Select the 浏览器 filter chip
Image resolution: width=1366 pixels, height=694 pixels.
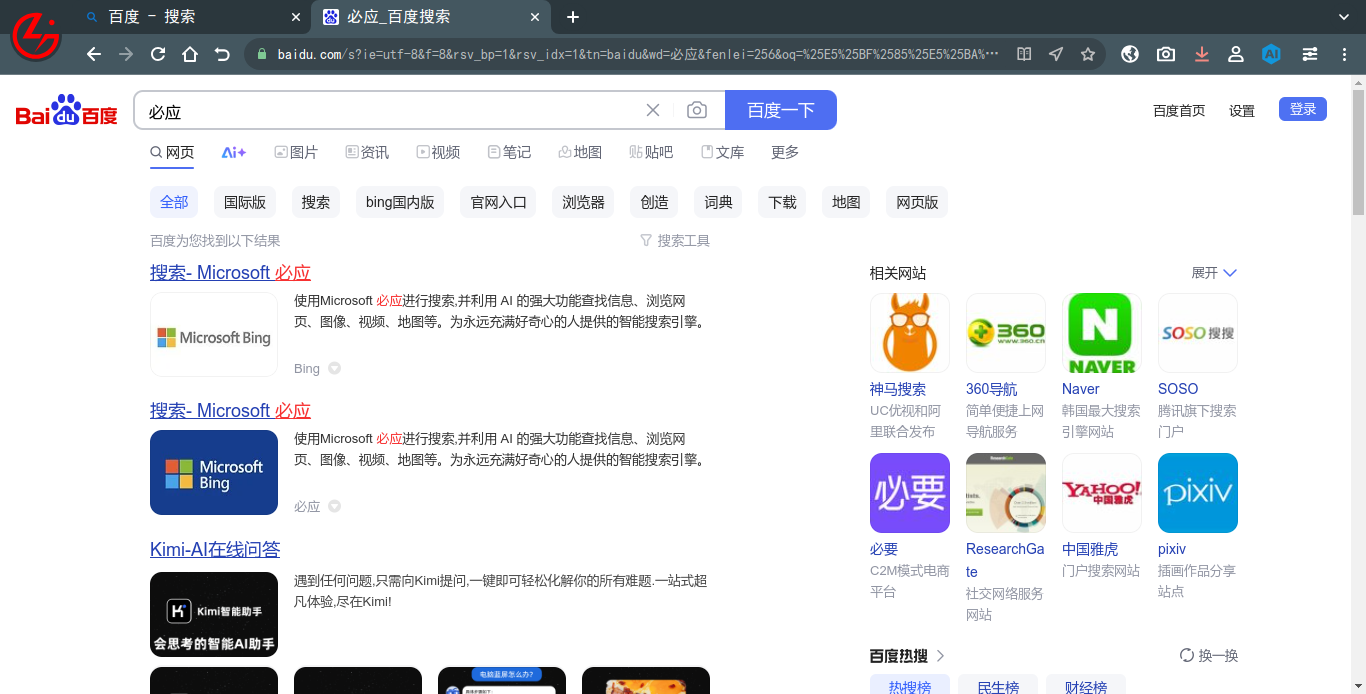583,202
